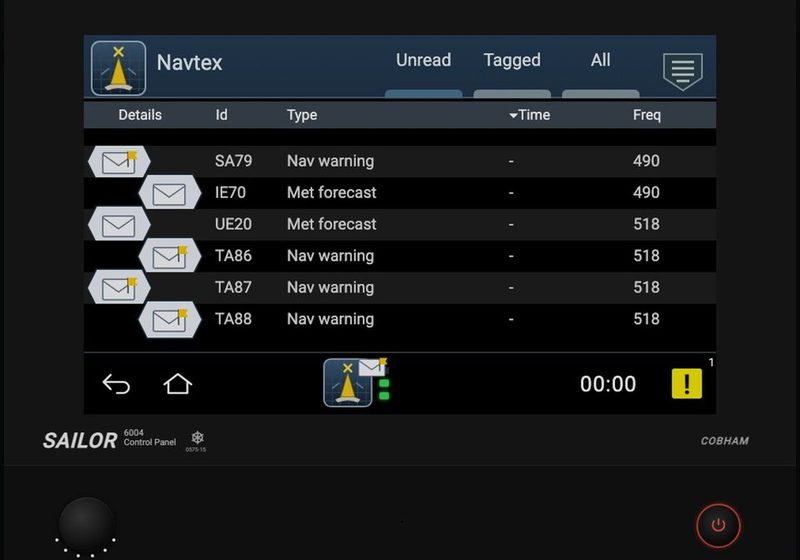Click Nav warning type in SA79 row
Image resolution: width=800 pixels, height=560 pixels.
coord(330,162)
